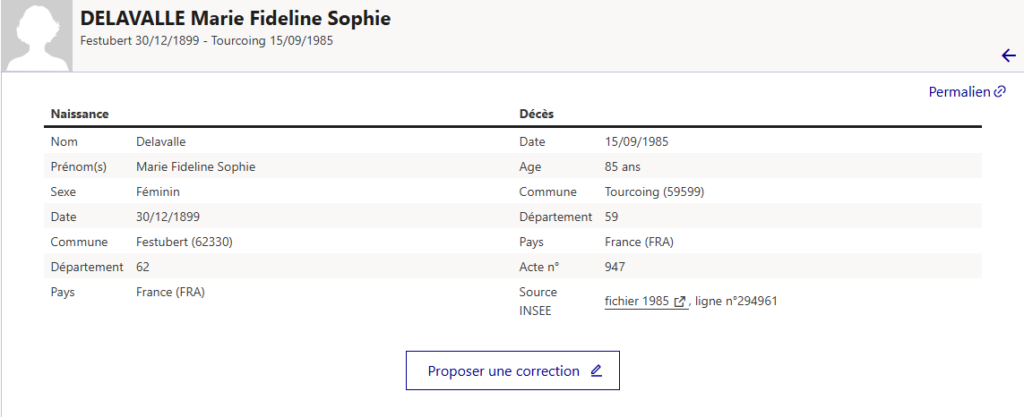Click the death date 15/09/1985 value
The height and width of the screenshot is (417, 1024).
637,142
